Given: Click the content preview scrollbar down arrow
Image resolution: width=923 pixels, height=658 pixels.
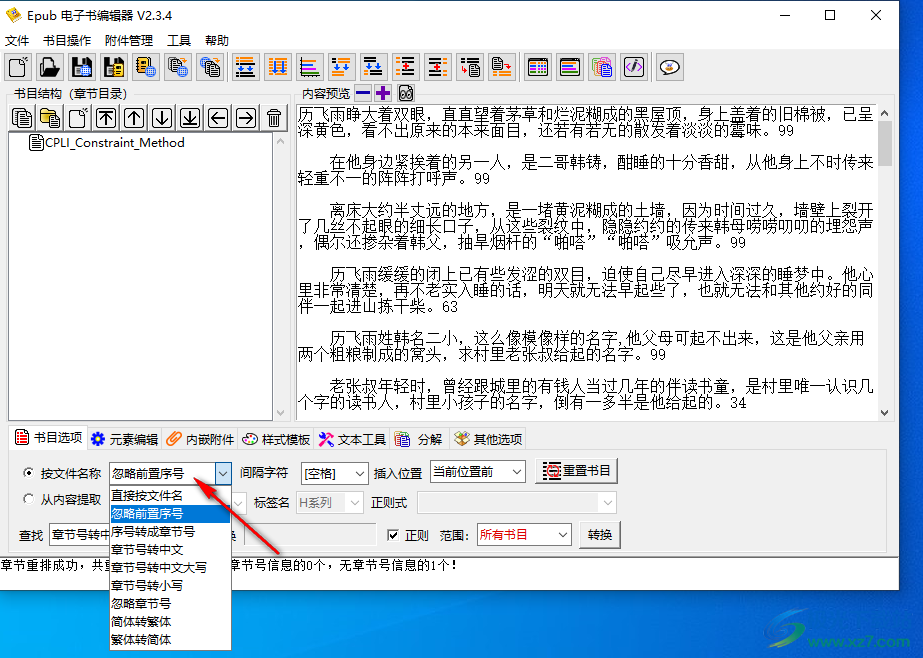Looking at the screenshot, I should [x=884, y=413].
